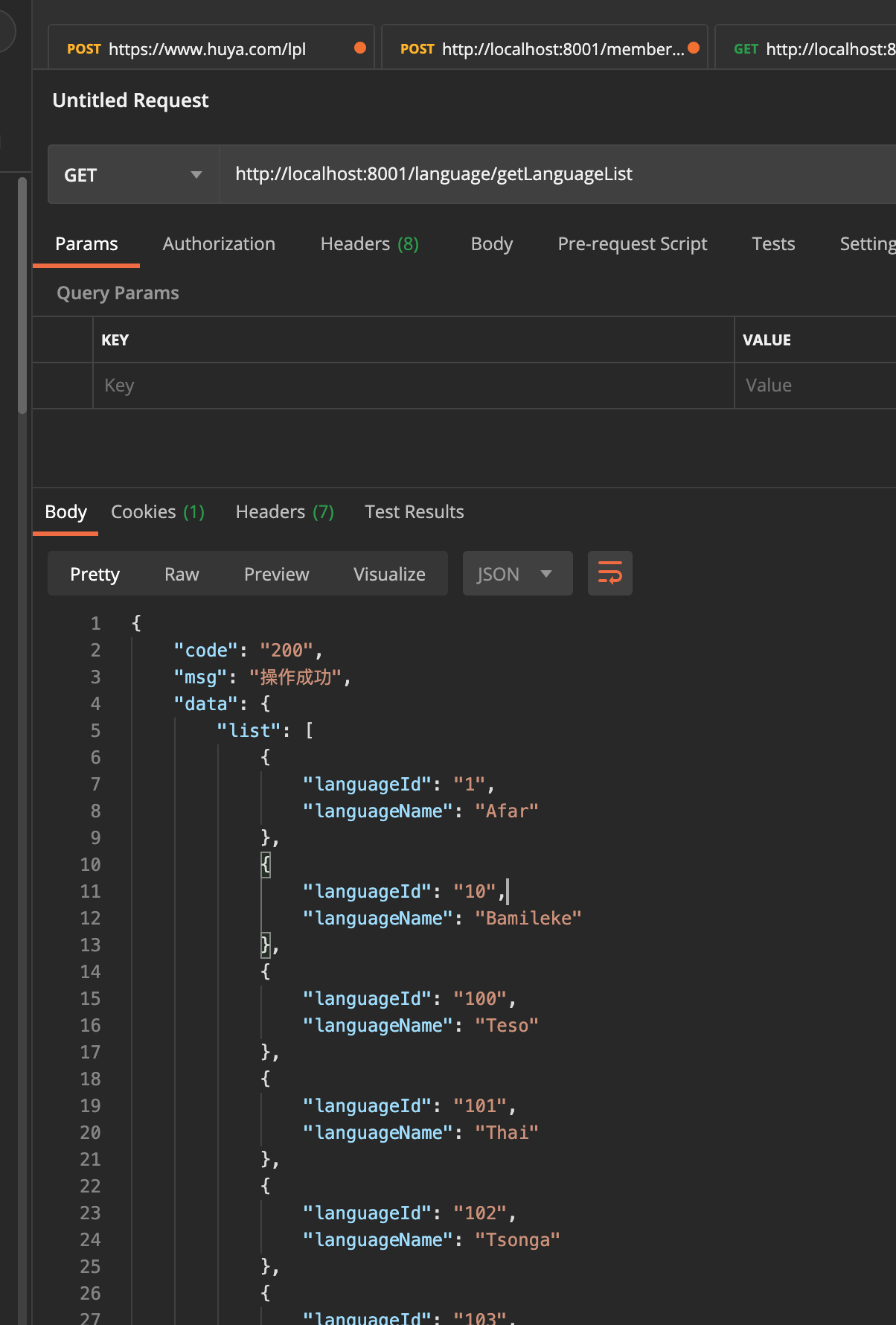
Task: Click the languageName "Bamileke" line
Action: (x=442, y=919)
